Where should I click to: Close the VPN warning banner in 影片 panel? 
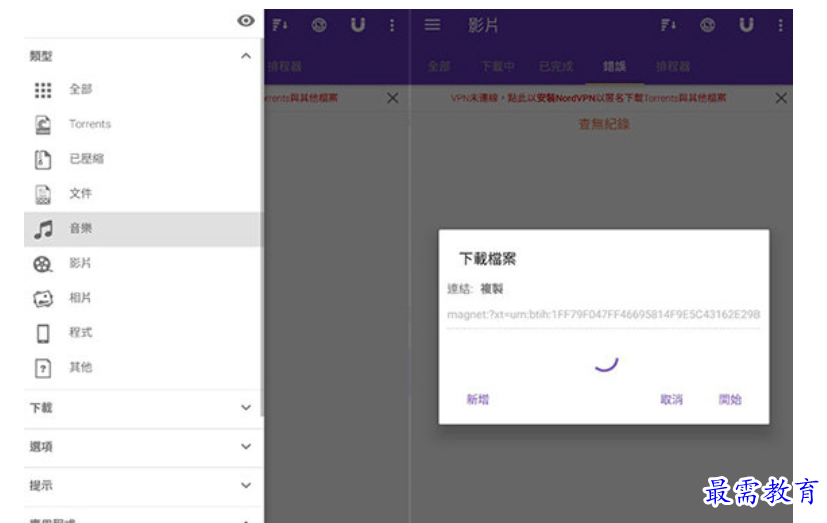(x=781, y=98)
